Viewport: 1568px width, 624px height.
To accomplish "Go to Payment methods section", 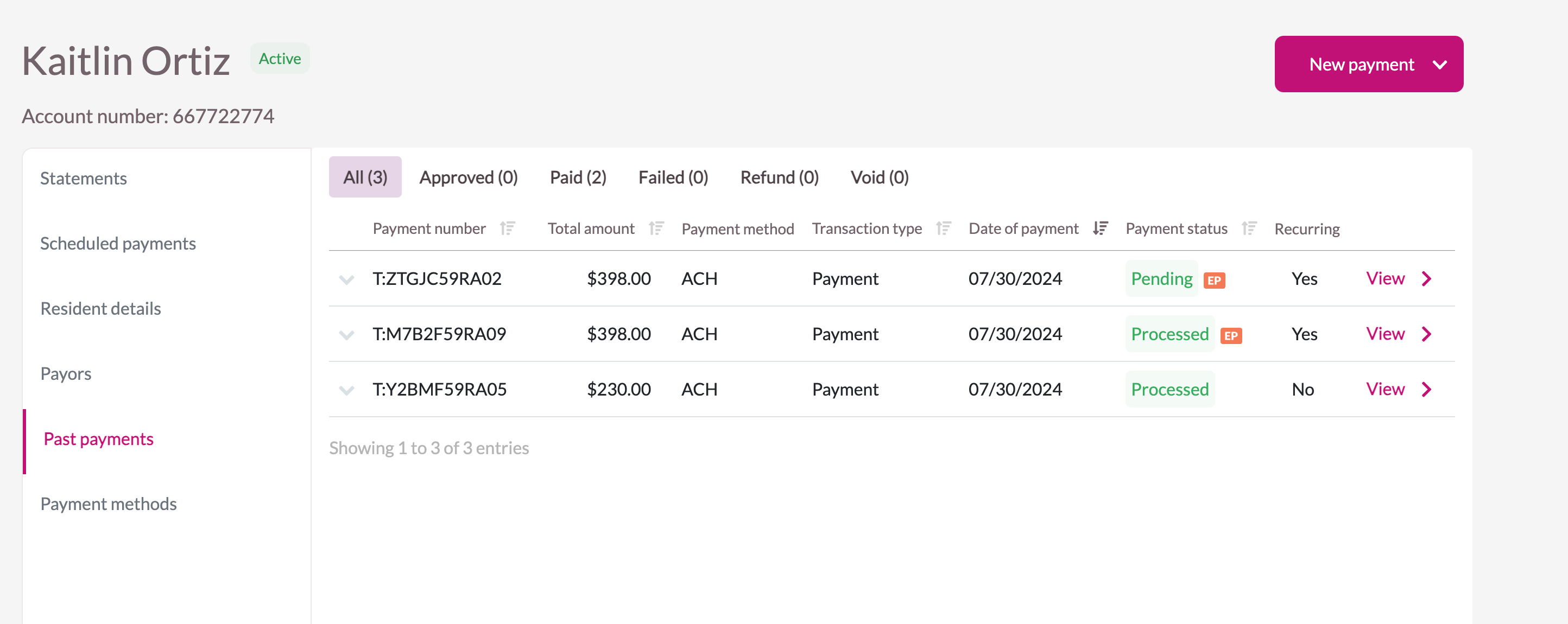I will [109, 504].
